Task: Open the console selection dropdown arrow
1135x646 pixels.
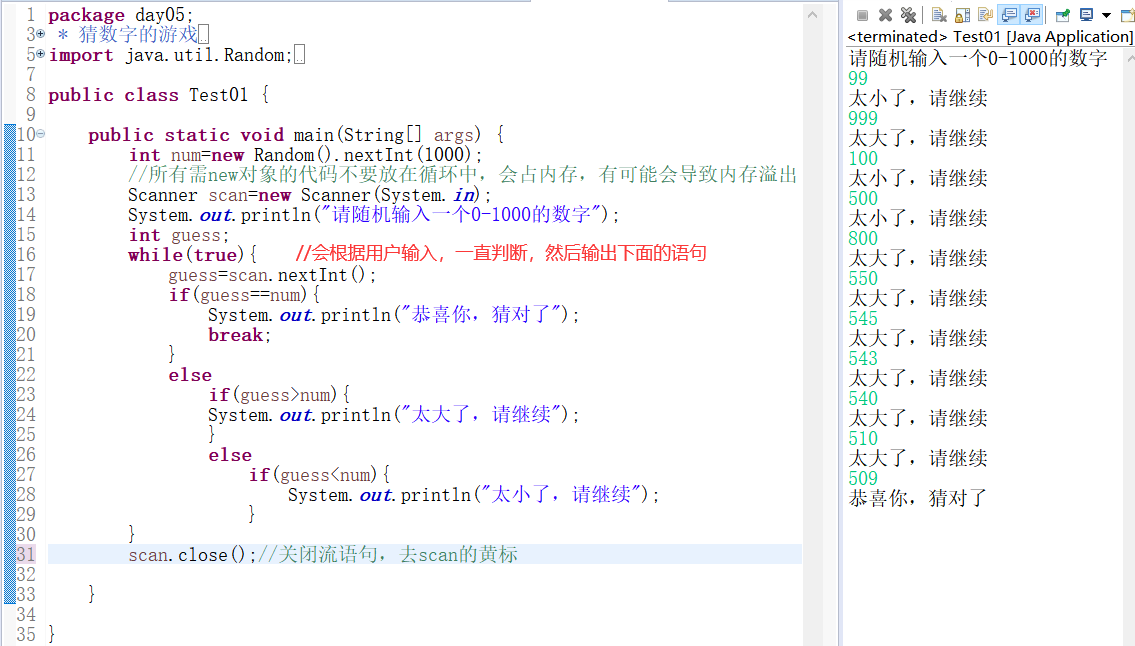Action: tap(1106, 15)
